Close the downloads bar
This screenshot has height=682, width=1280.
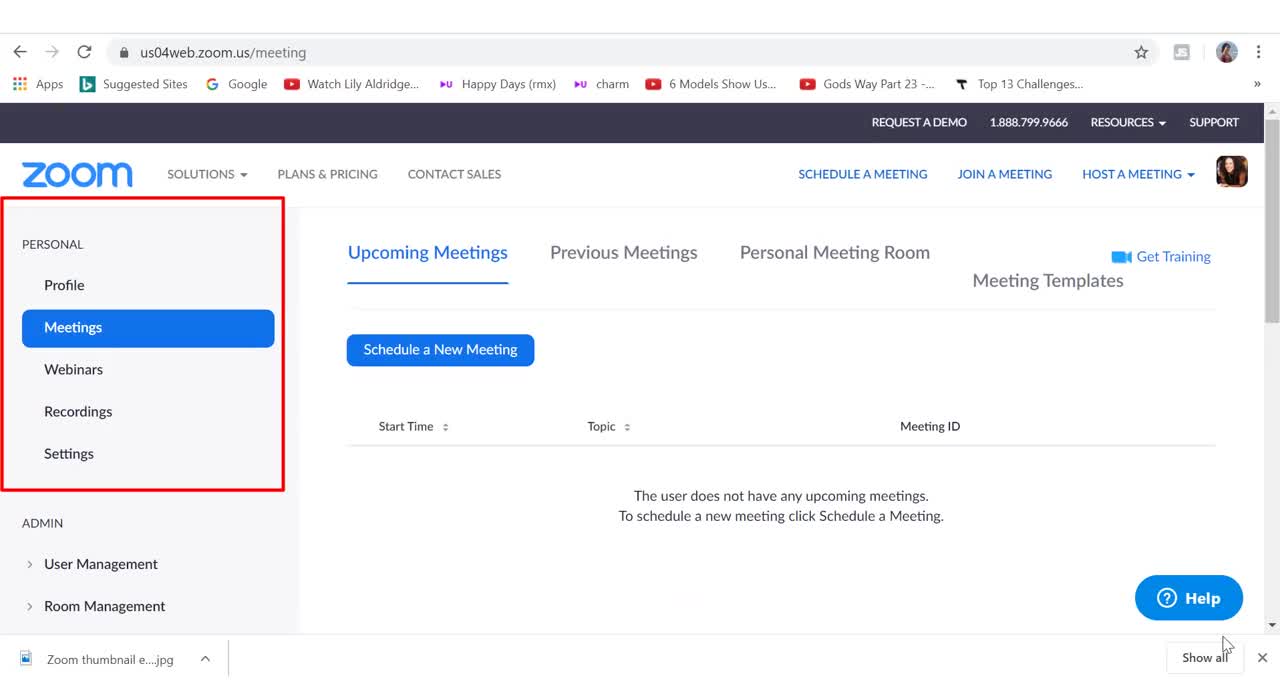coord(1262,658)
